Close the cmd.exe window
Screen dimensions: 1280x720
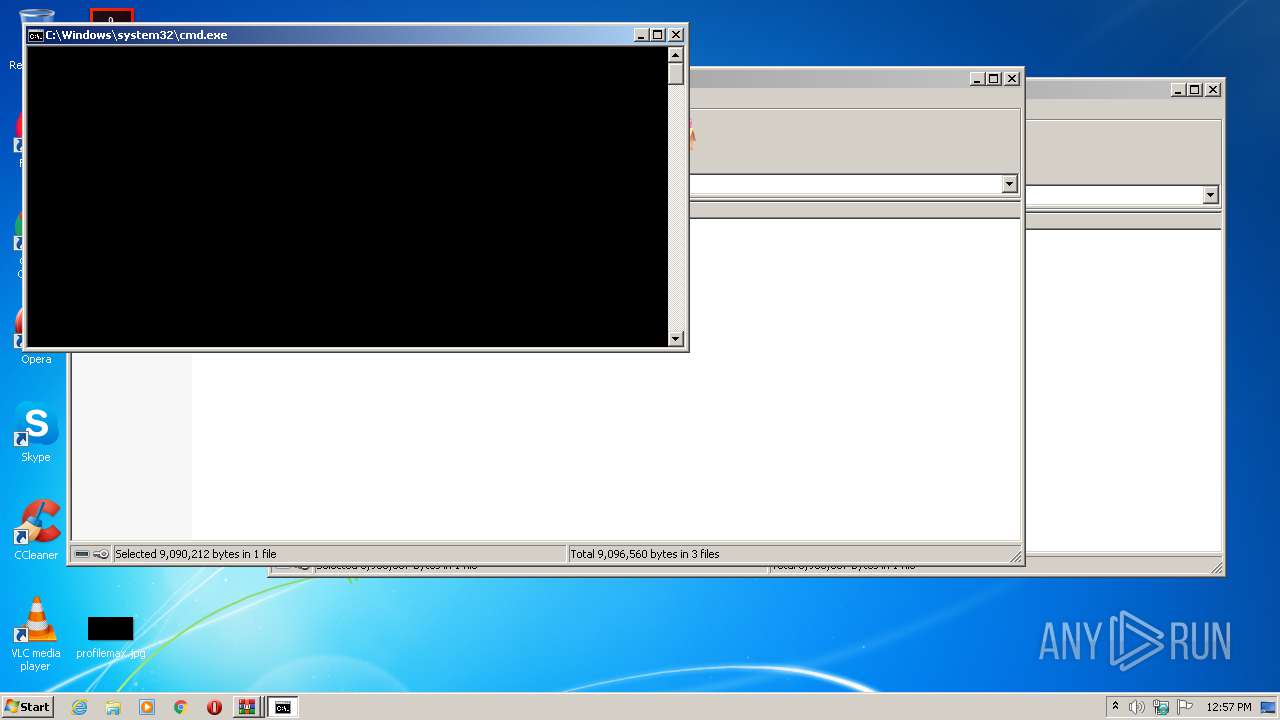[x=676, y=35]
